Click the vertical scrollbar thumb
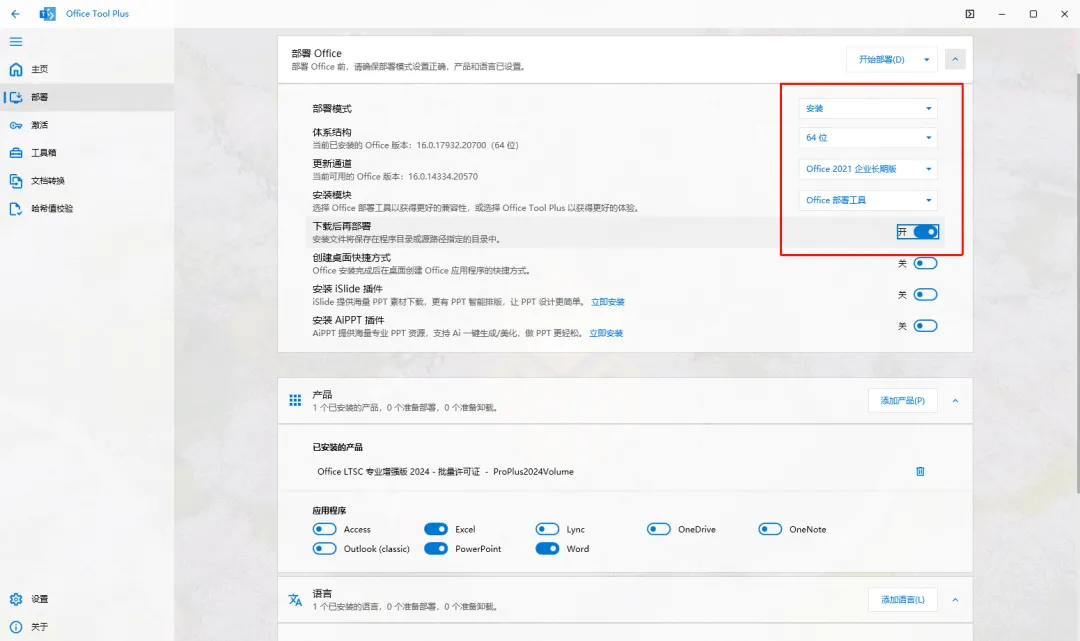Image resolution: width=1080 pixels, height=641 pixels. coord(1078,282)
